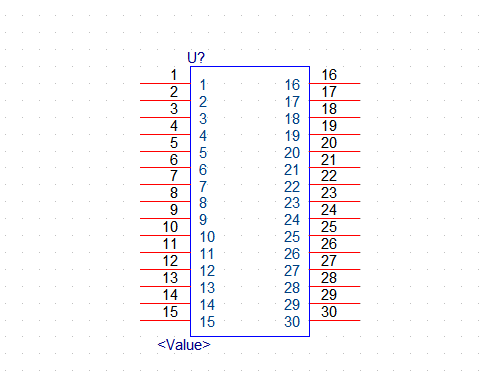
Task: Select the <Value> text label
Action: click(184, 345)
